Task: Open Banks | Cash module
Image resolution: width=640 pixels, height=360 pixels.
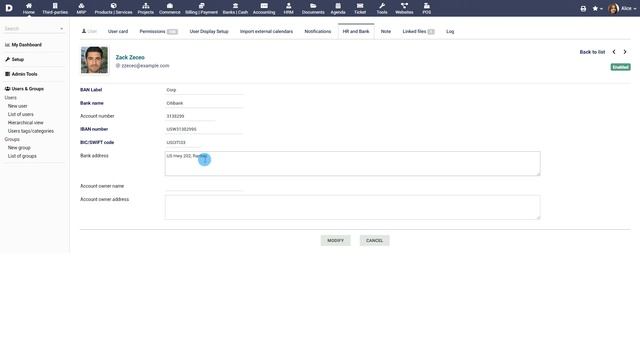Action: [235, 8]
